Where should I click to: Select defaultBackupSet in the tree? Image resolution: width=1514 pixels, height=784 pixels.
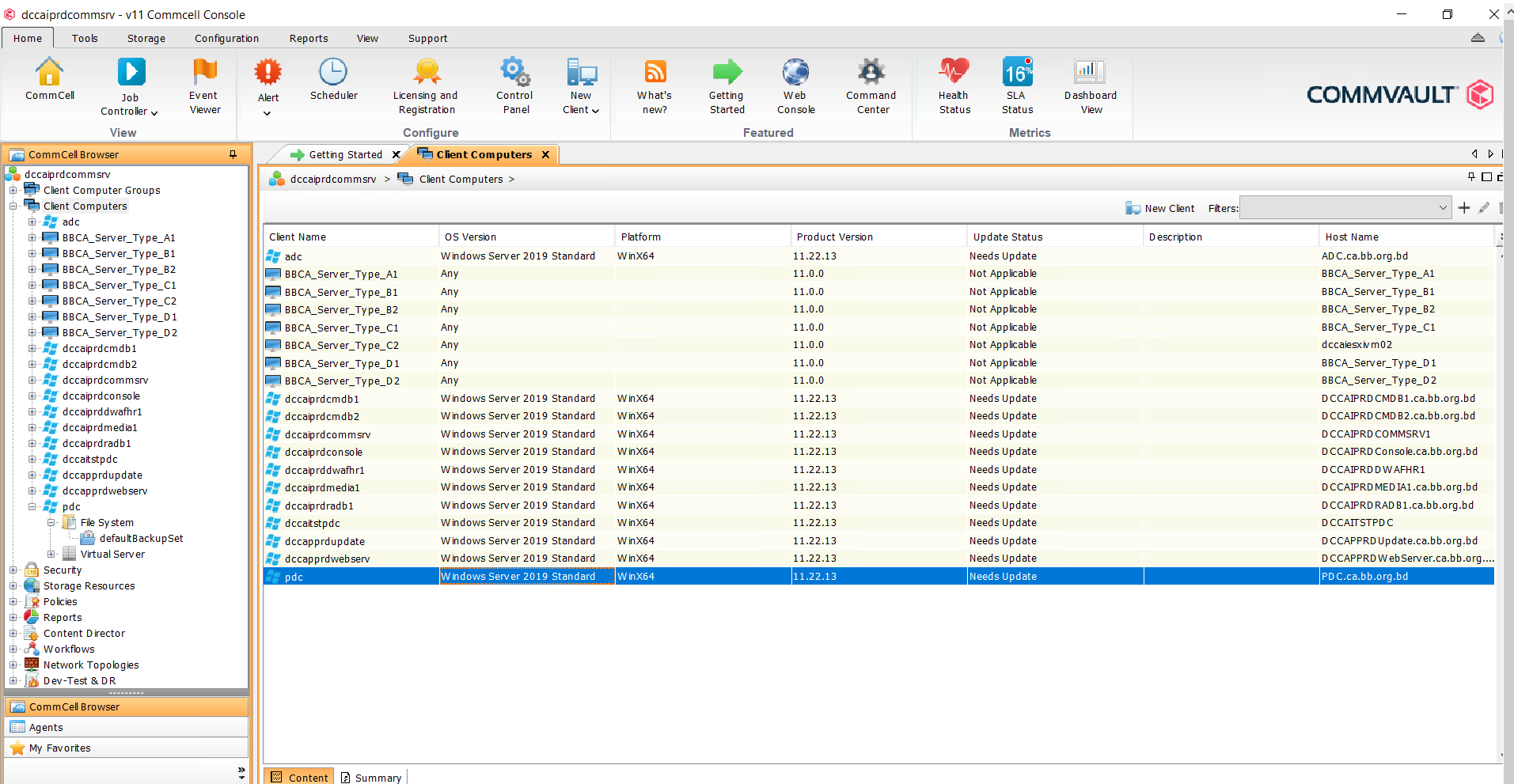click(x=141, y=538)
